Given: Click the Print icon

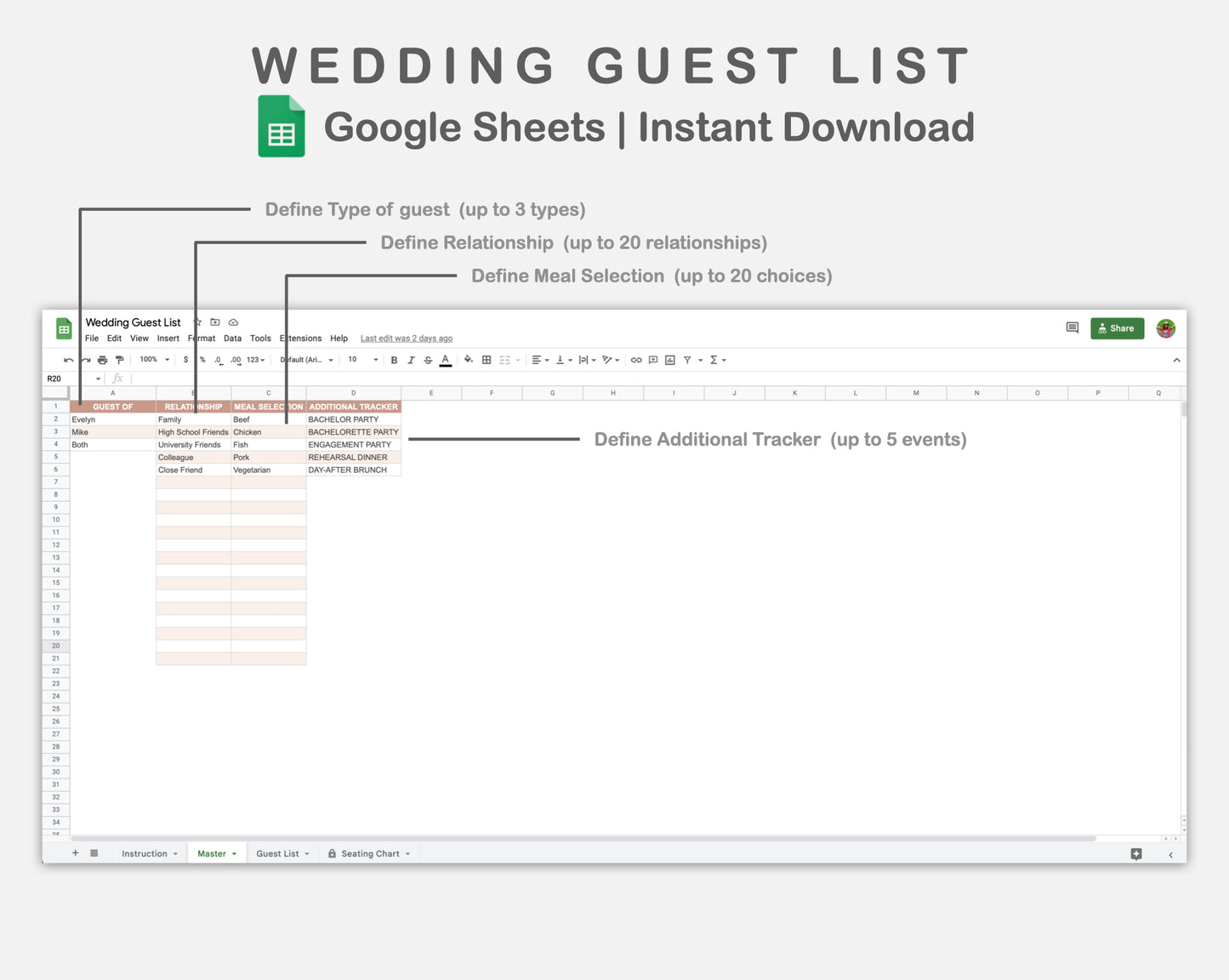Looking at the screenshot, I should click(102, 359).
